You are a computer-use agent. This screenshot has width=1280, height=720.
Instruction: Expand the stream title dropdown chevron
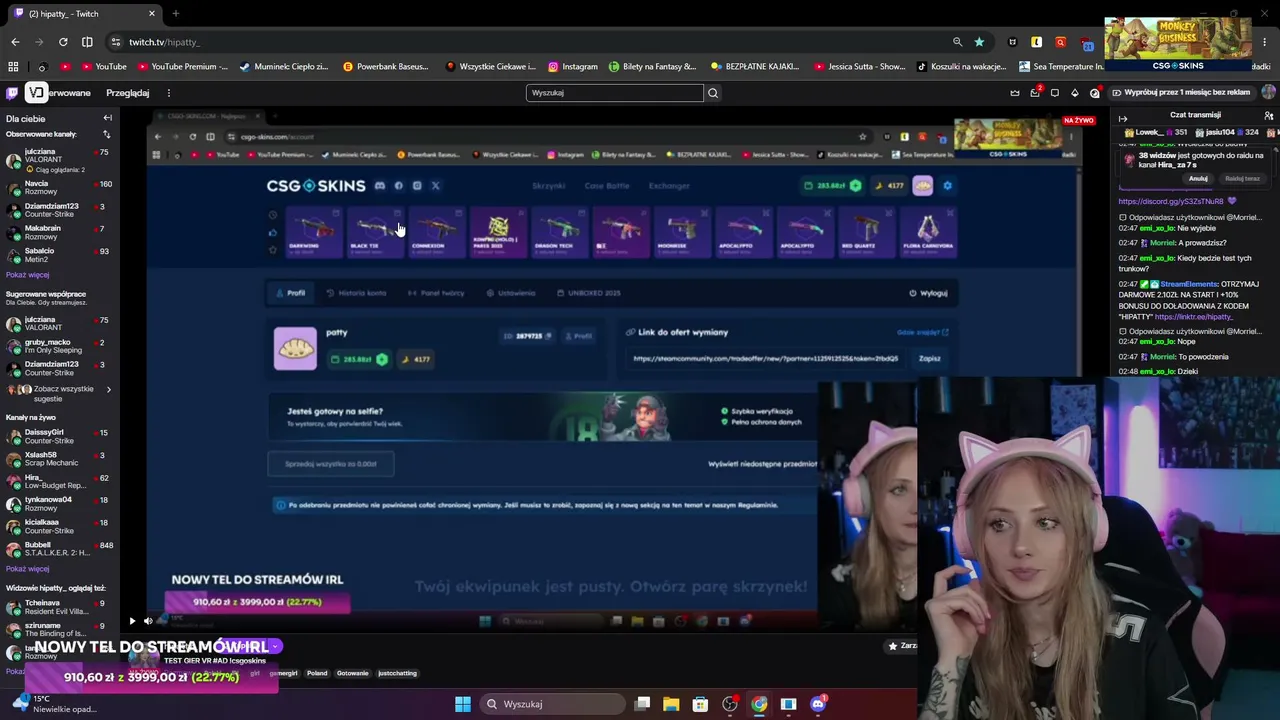[x=276, y=647]
